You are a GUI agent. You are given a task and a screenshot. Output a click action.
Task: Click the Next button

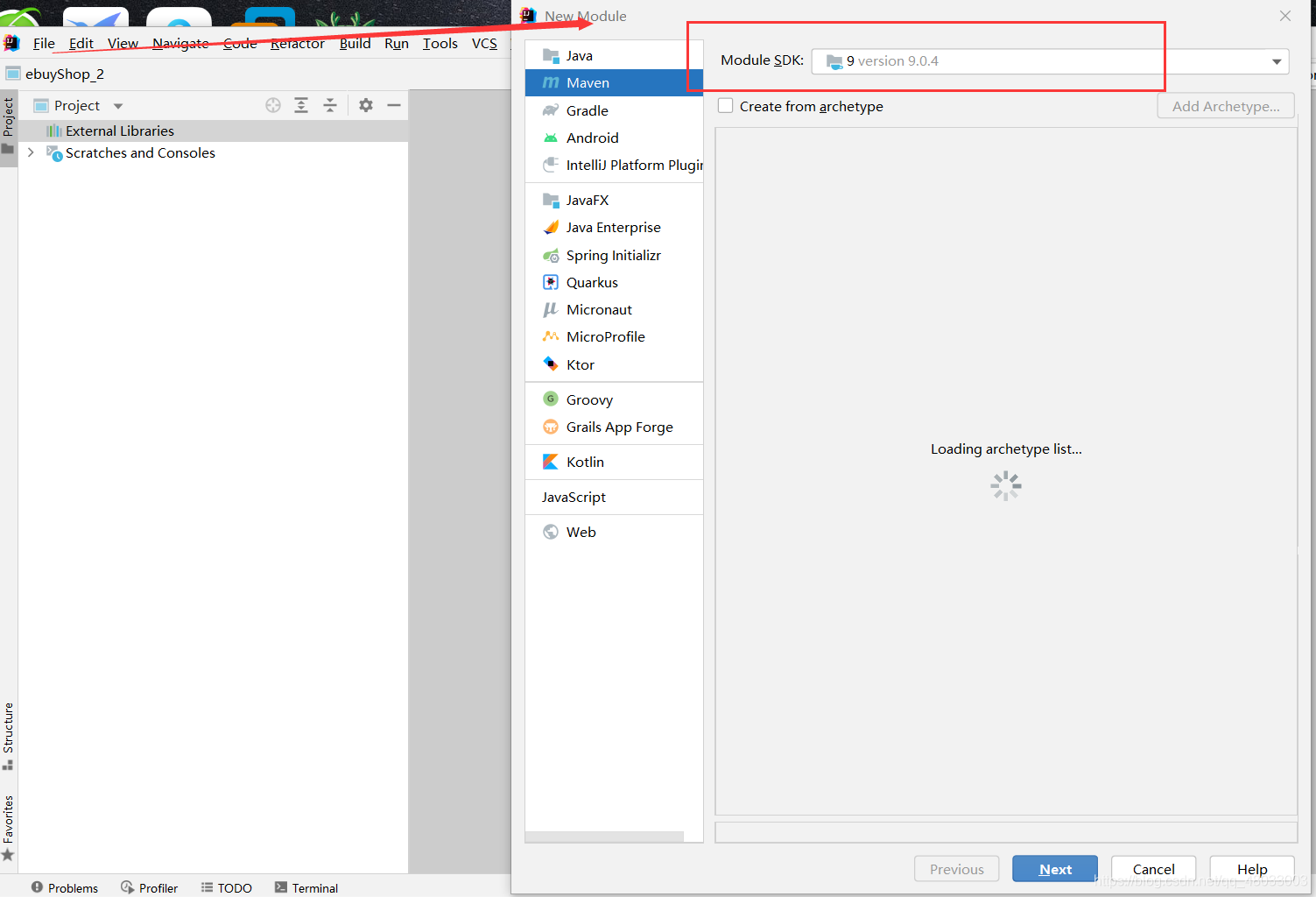point(1055,869)
